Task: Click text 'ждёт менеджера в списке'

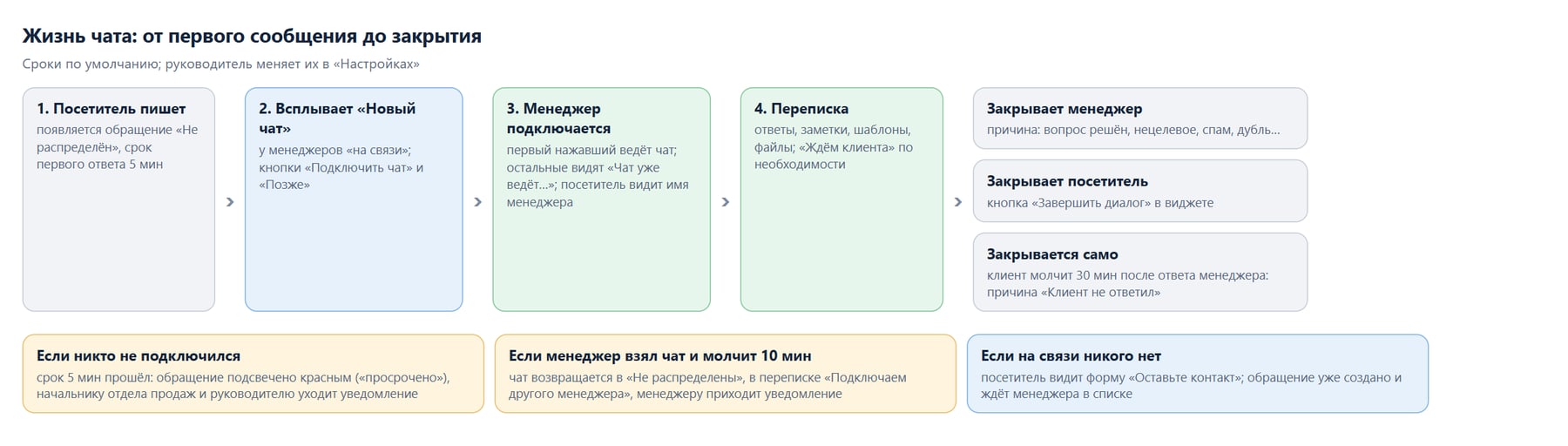Action: tap(1057, 395)
